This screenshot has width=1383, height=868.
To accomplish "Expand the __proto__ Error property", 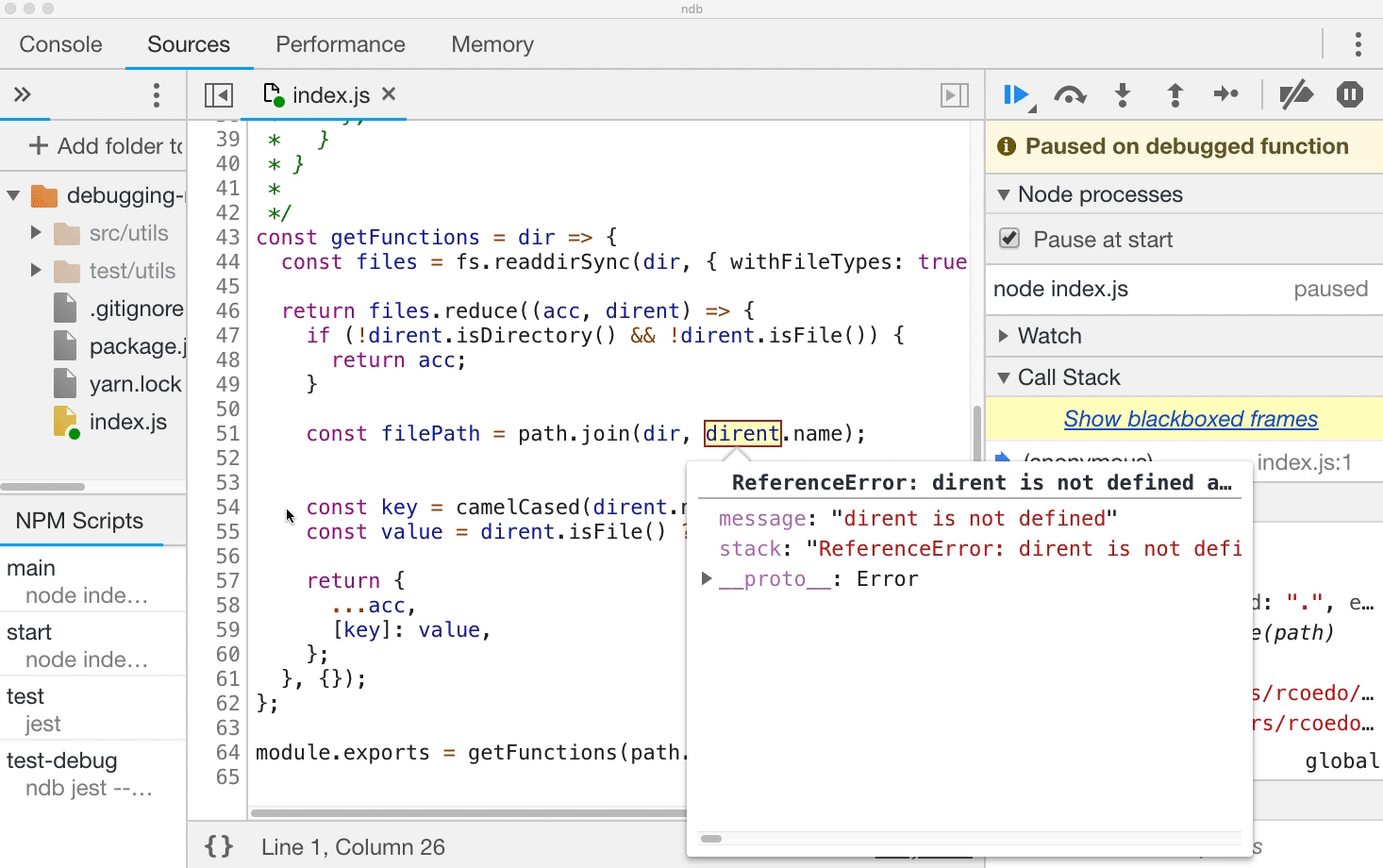I will coord(707,578).
